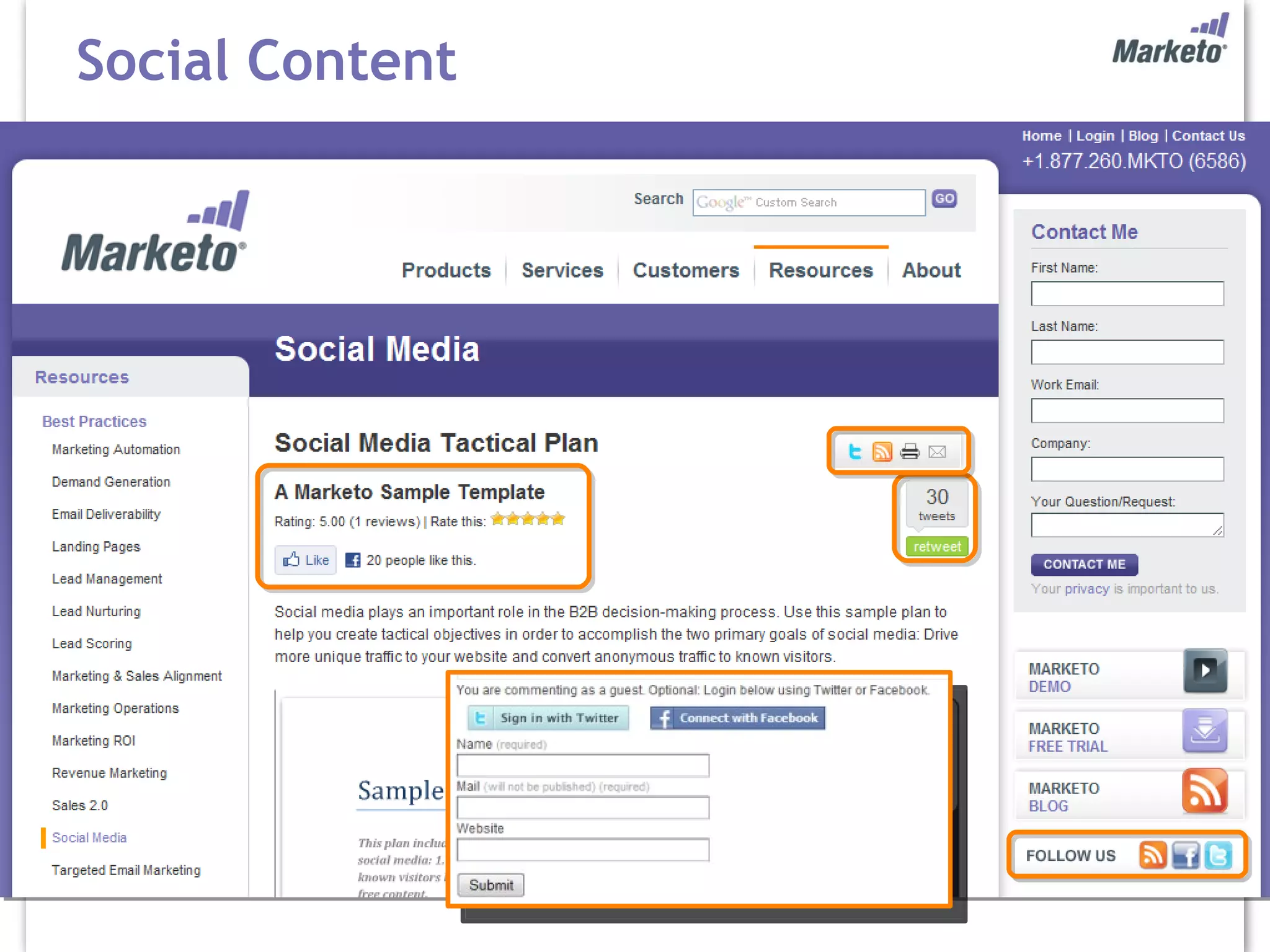The height and width of the screenshot is (952, 1270).
Task: Select Revenue Marketing in the sidebar
Action: click(109, 773)
